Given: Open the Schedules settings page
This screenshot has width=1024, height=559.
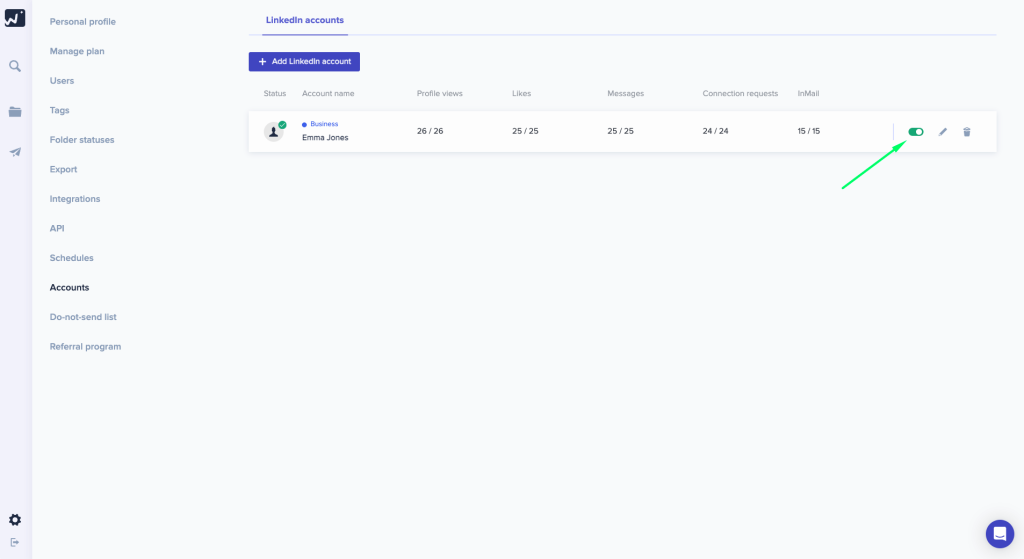Looking at the screenshot, I should pyautogui.click(x=71, y=258).
